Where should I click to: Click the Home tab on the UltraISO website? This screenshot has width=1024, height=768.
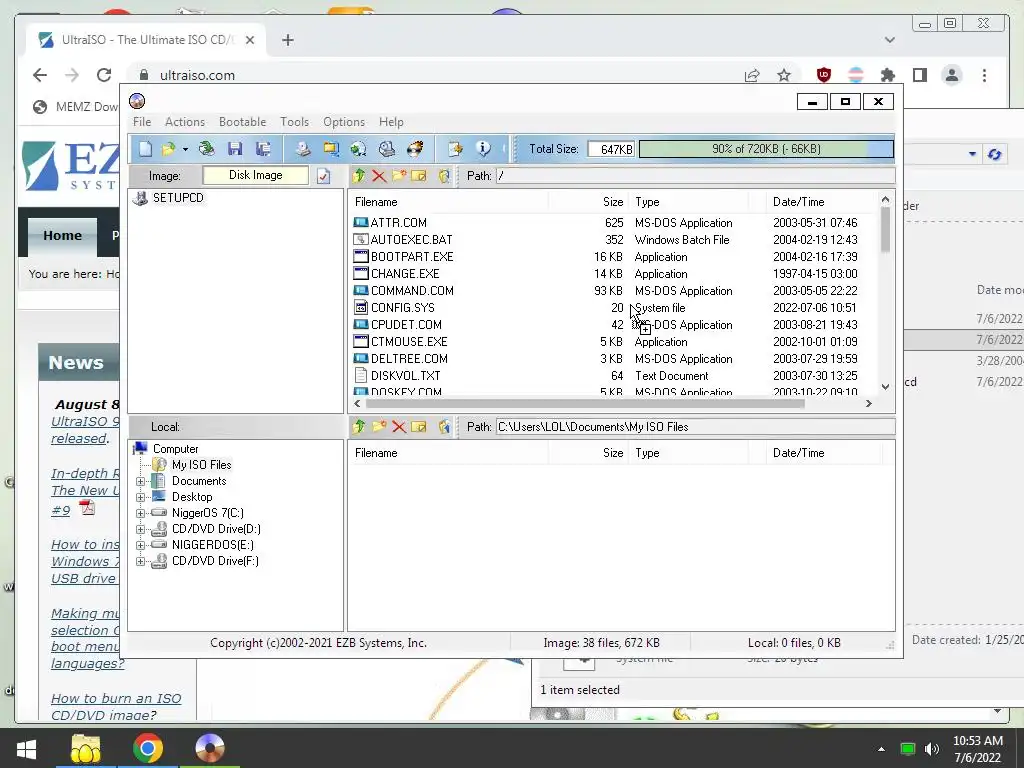coord(63,236)
